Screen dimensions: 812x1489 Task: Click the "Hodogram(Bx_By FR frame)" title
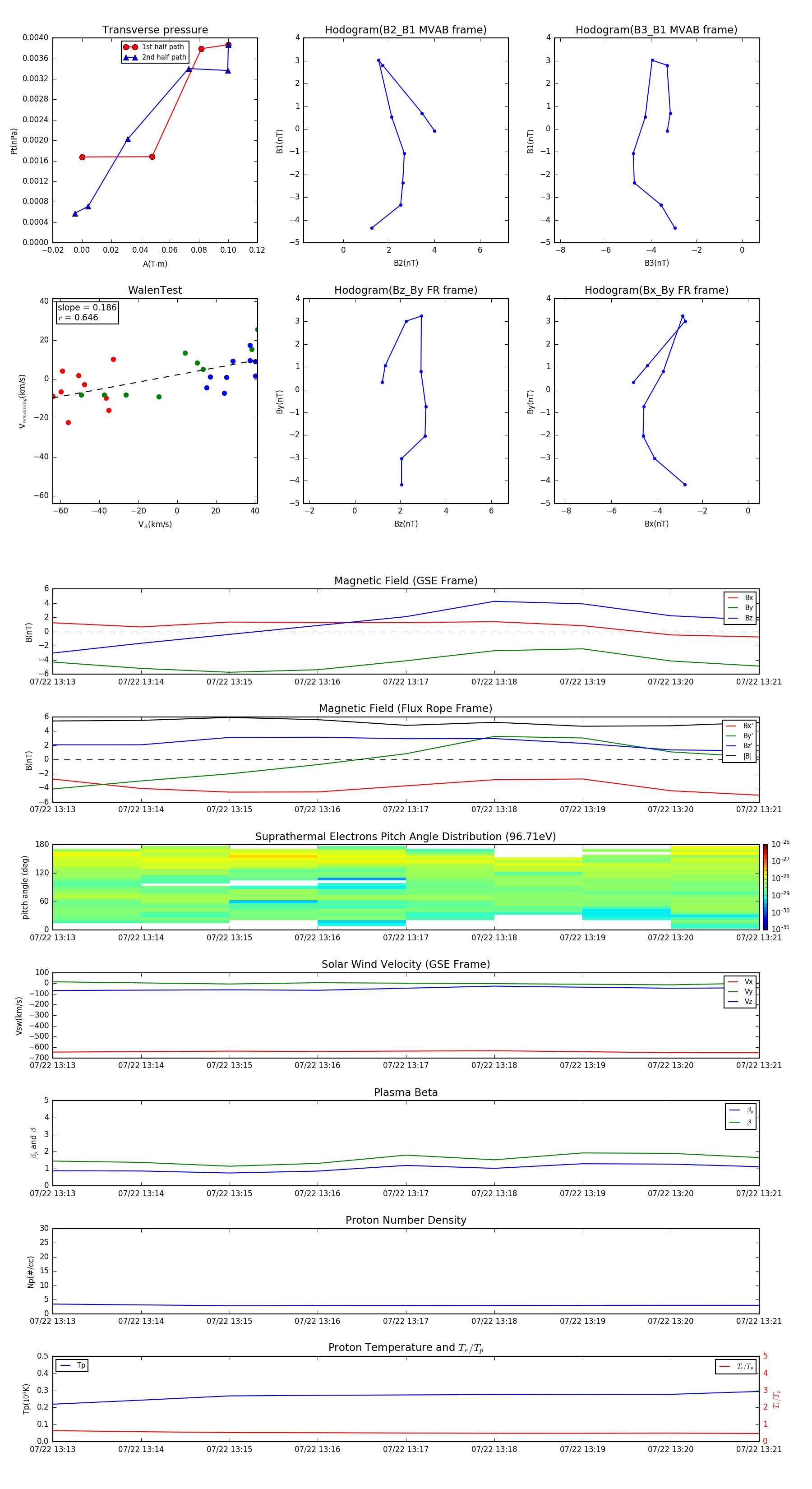(656, 290)
